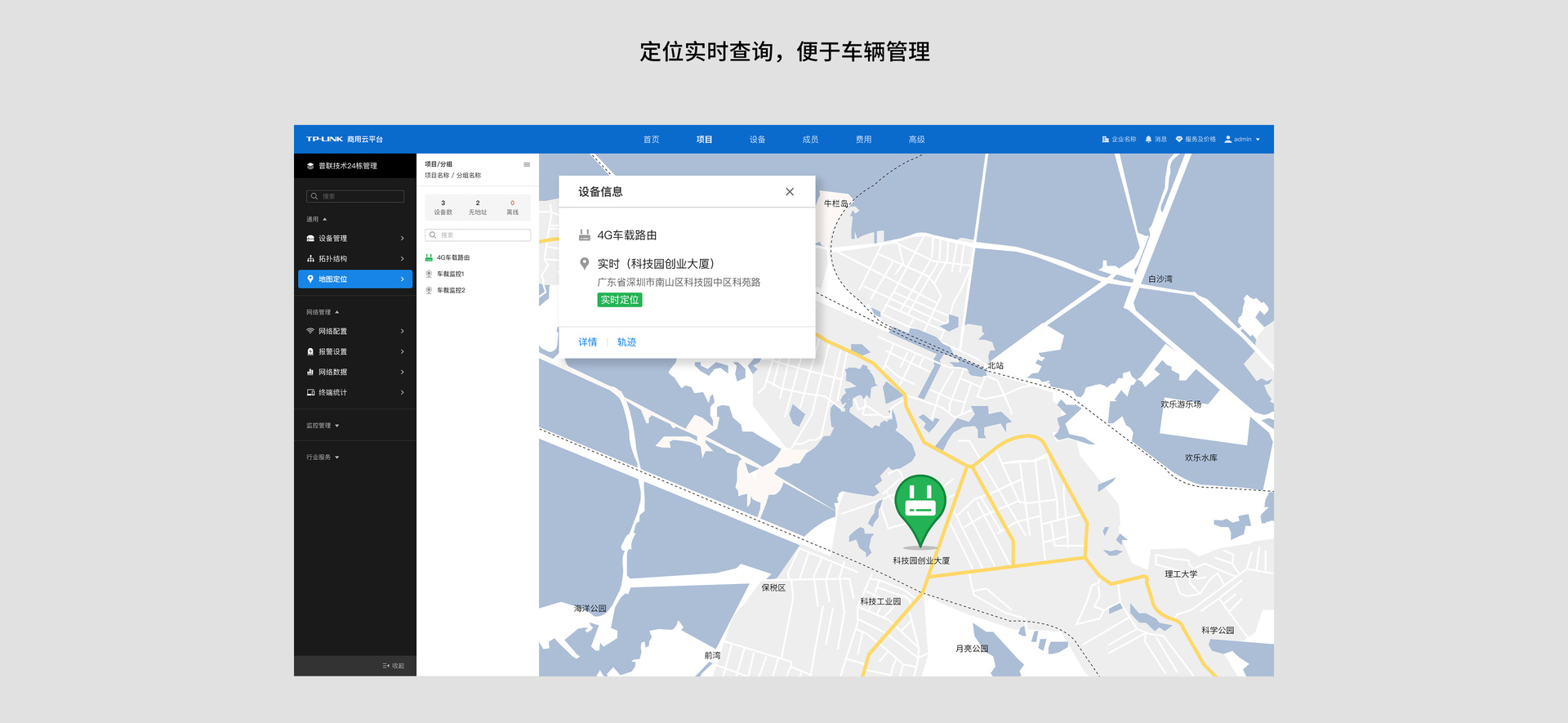Open 详情 link in device popup
This screenshot has width=1568, height=723.
point(587,342)
